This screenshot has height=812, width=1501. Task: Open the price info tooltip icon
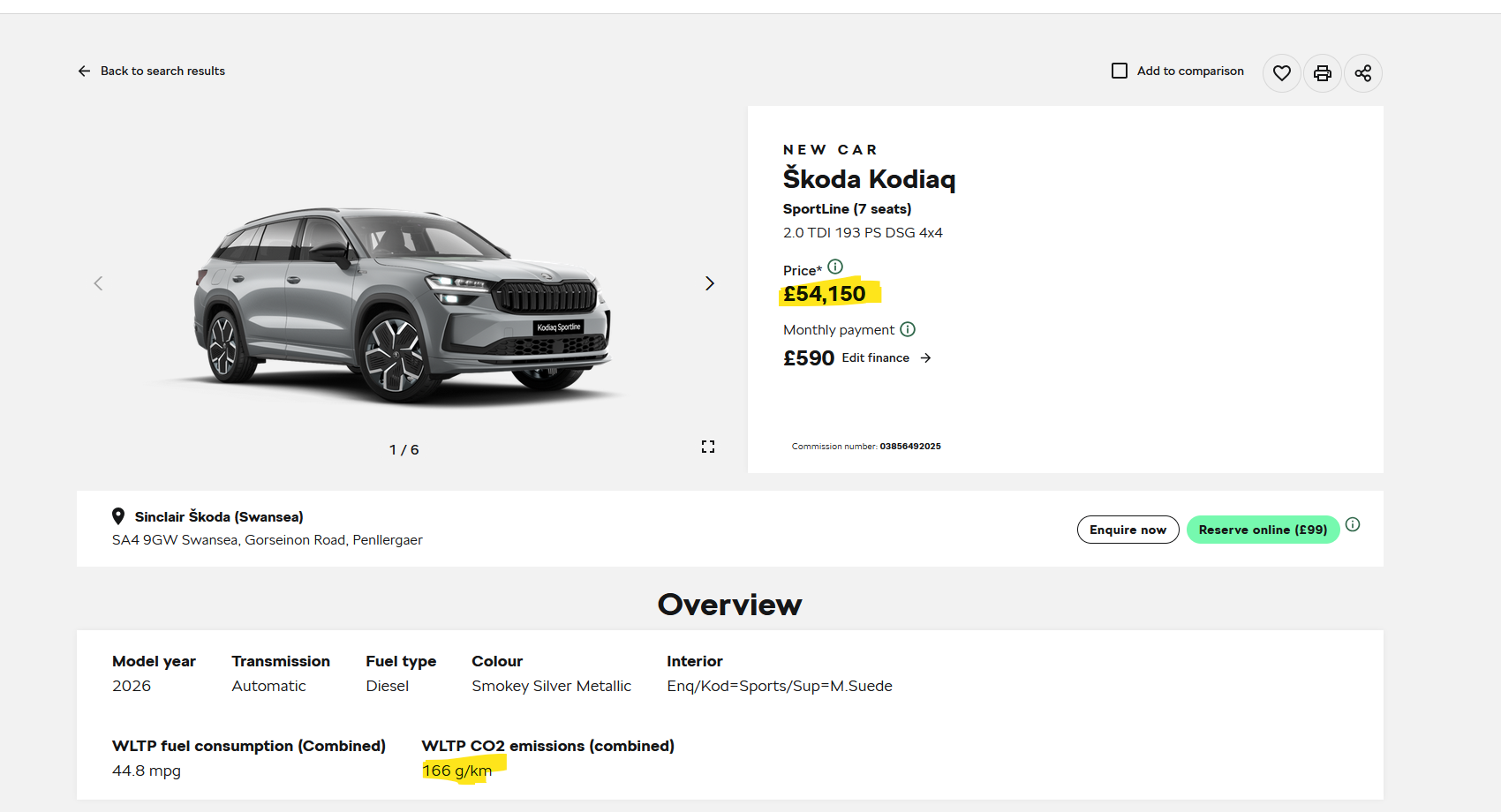(x=835, y=267)
